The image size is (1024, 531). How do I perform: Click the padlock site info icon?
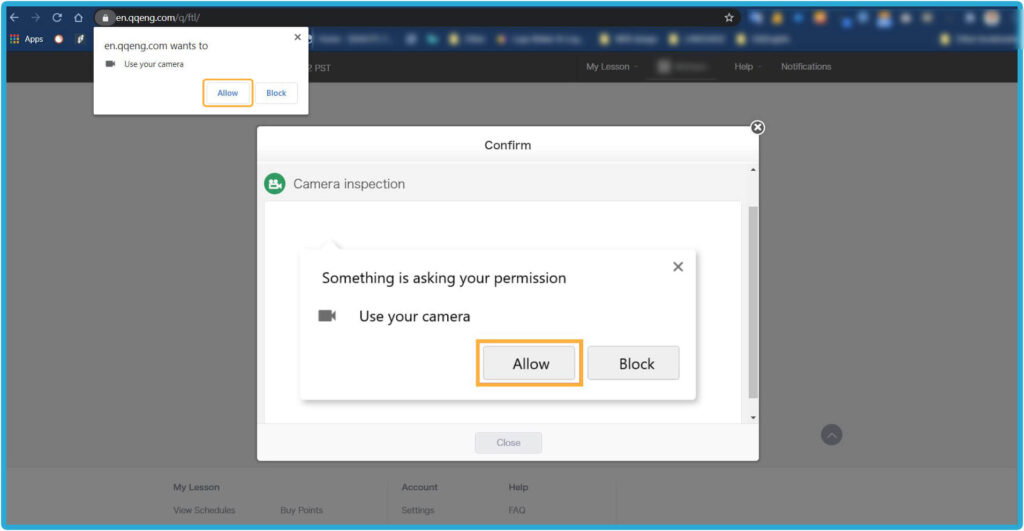[104, 18]
